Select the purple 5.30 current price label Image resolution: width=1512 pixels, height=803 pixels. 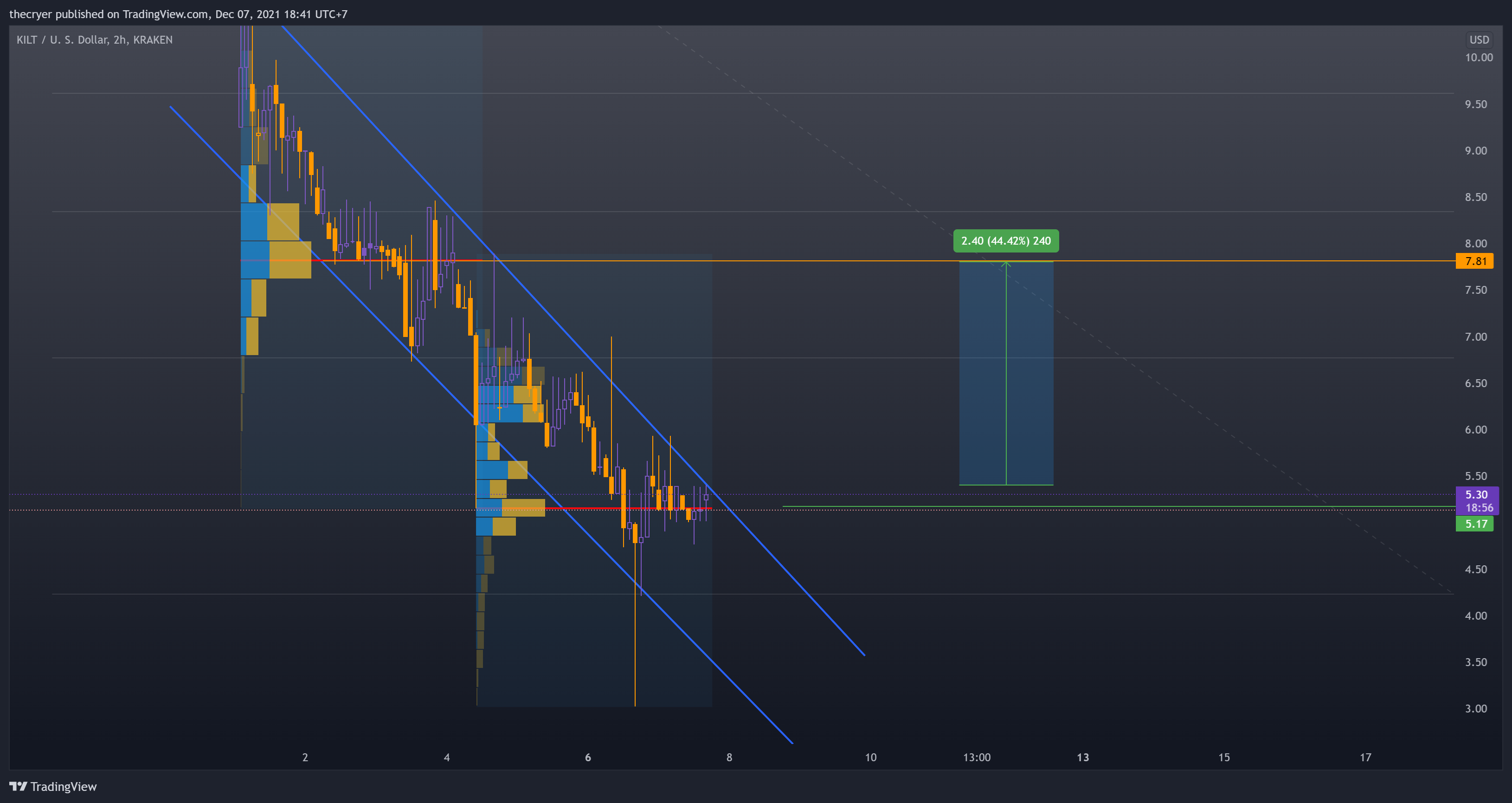pos(1477,494)
